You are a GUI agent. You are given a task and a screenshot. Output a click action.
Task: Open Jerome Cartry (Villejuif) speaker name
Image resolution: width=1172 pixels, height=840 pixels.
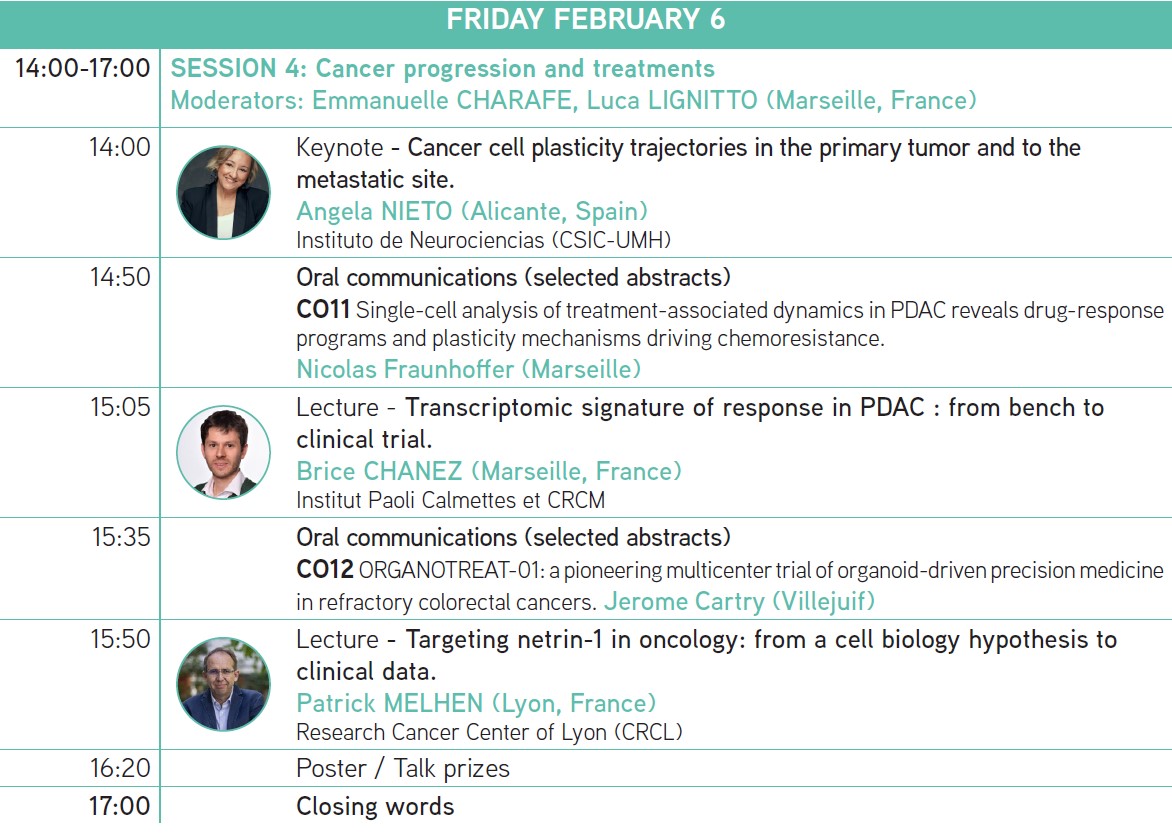(741, 601)
